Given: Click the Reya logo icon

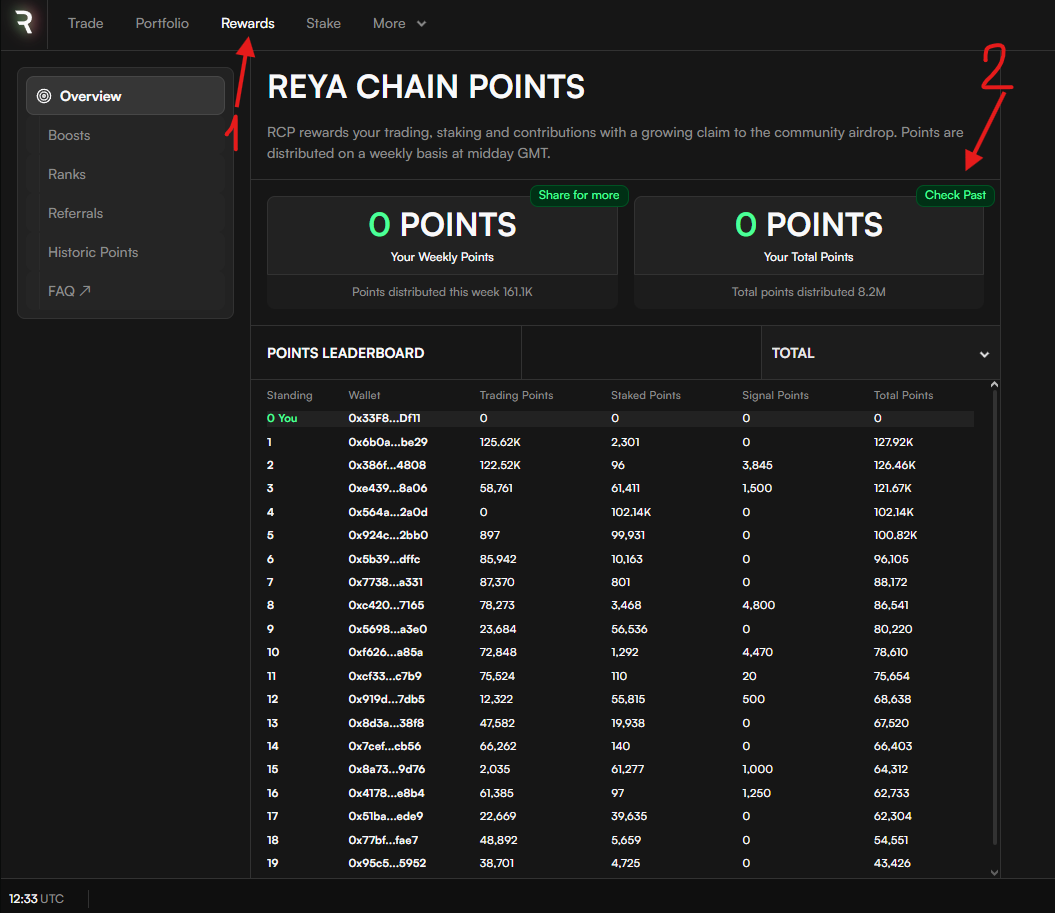Looking at the screenshot, I should (x=22, y=23).
